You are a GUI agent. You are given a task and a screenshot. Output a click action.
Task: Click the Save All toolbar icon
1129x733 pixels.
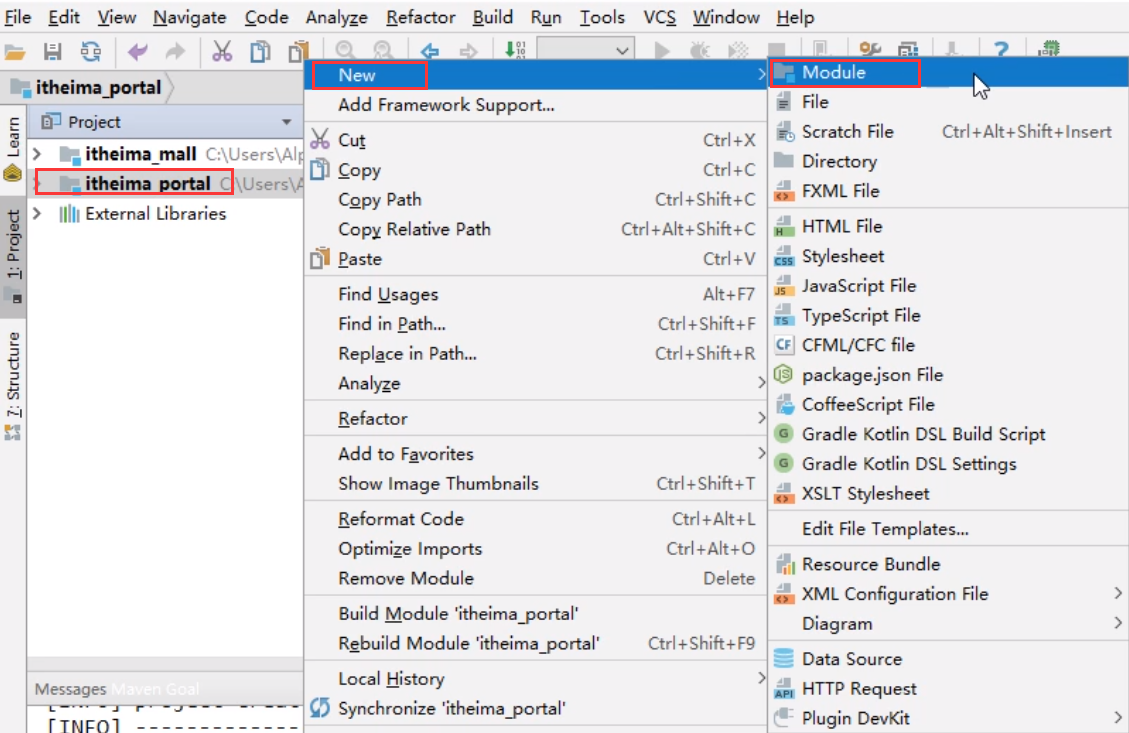point(53,51)
